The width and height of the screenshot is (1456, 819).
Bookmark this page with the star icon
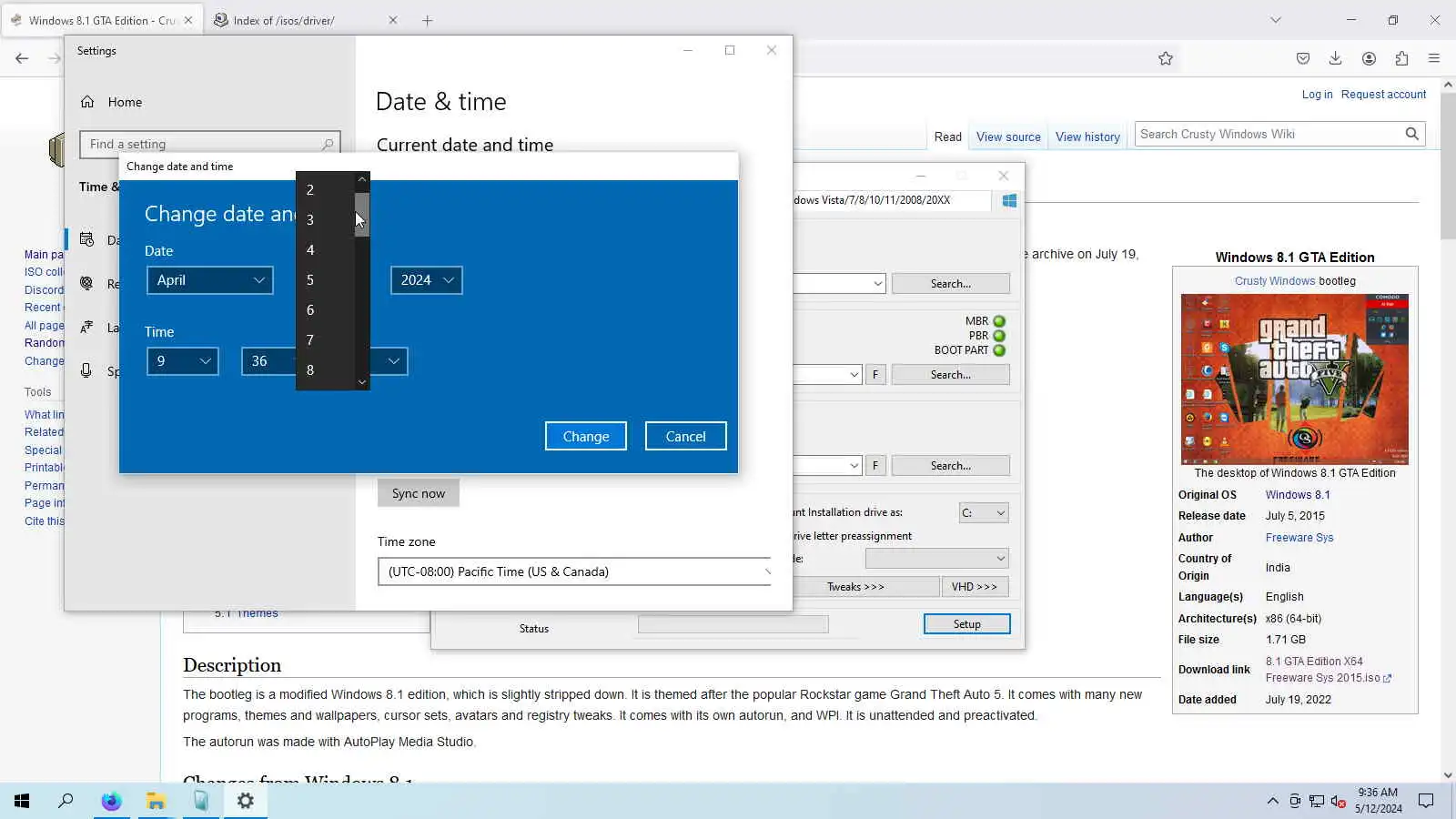[1166, 58]
